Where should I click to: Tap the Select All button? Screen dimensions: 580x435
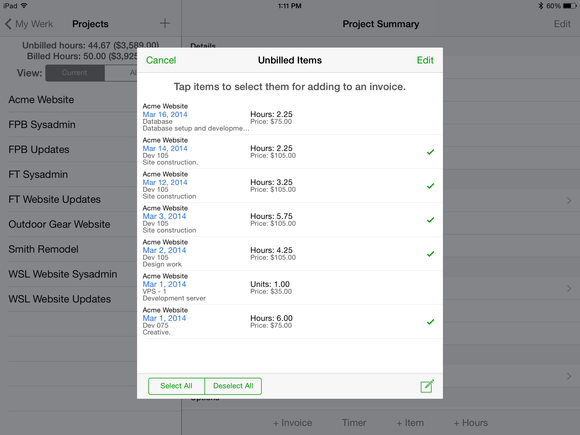[176, 386]
